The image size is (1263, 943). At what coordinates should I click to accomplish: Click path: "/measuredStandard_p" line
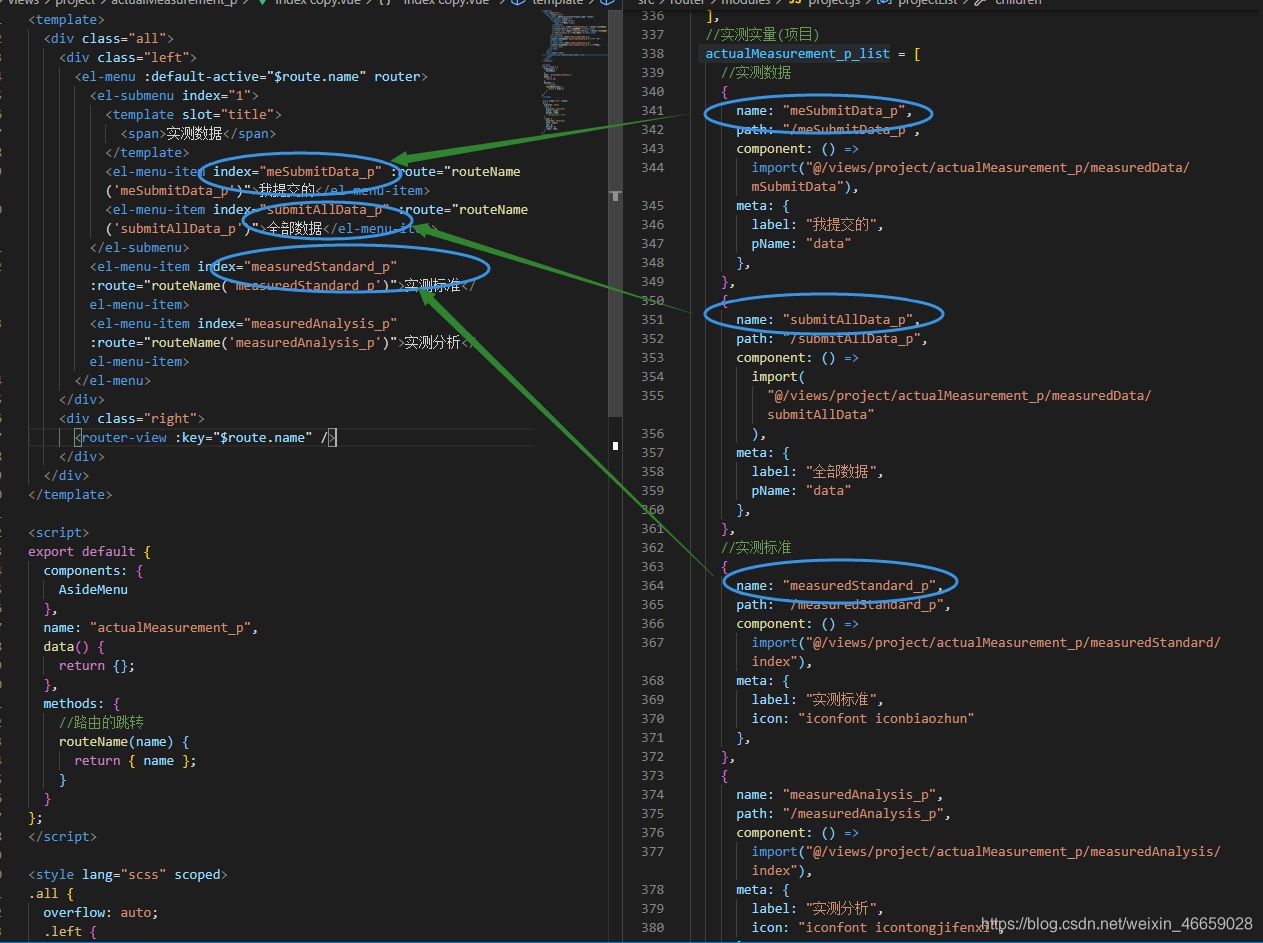click(x=844, y=604)
